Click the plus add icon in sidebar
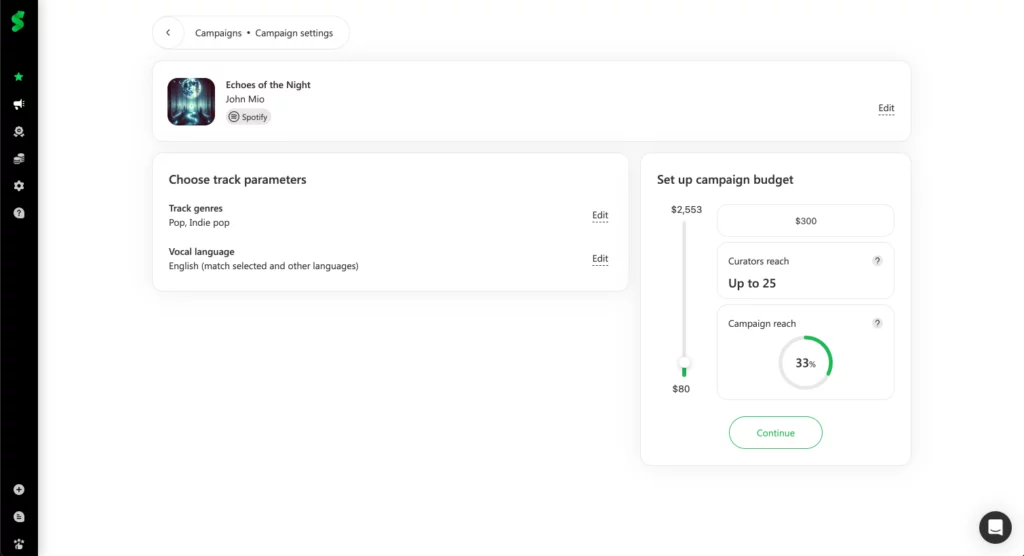Image resolution: width=1024 pixels, height=556 pixels. click(18, 490)
